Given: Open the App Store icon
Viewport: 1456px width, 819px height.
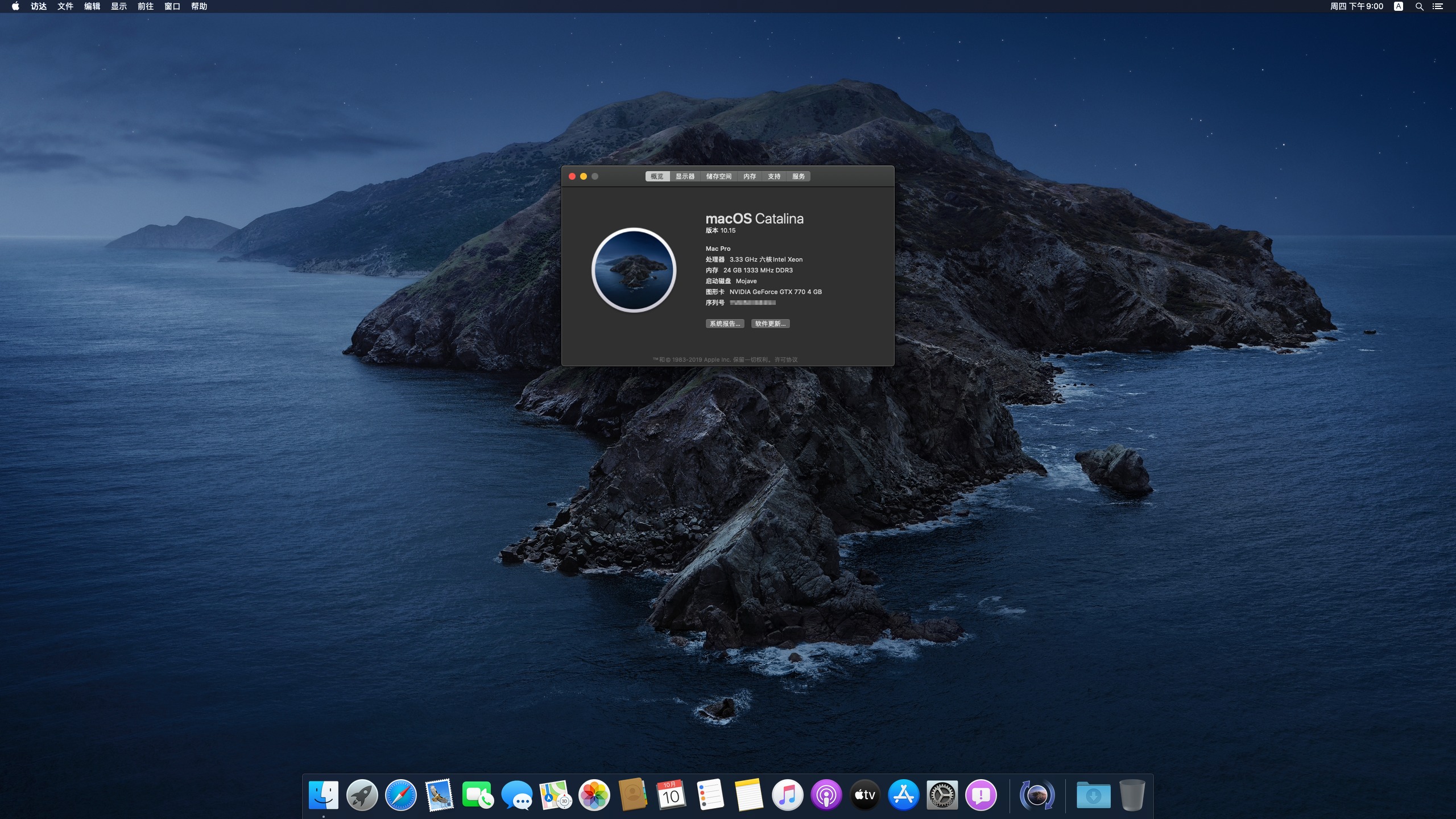Looking at the screenshot, I should tap(903, 795).
